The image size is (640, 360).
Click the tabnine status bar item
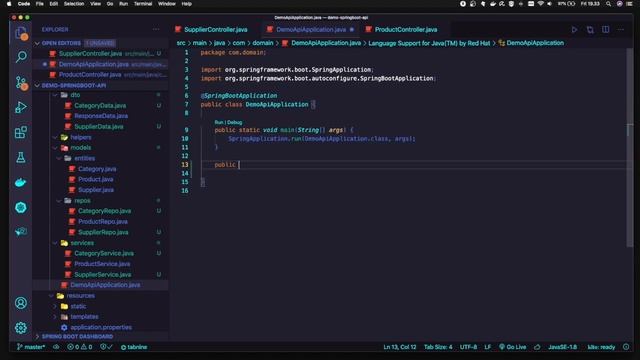pos(134,347)
